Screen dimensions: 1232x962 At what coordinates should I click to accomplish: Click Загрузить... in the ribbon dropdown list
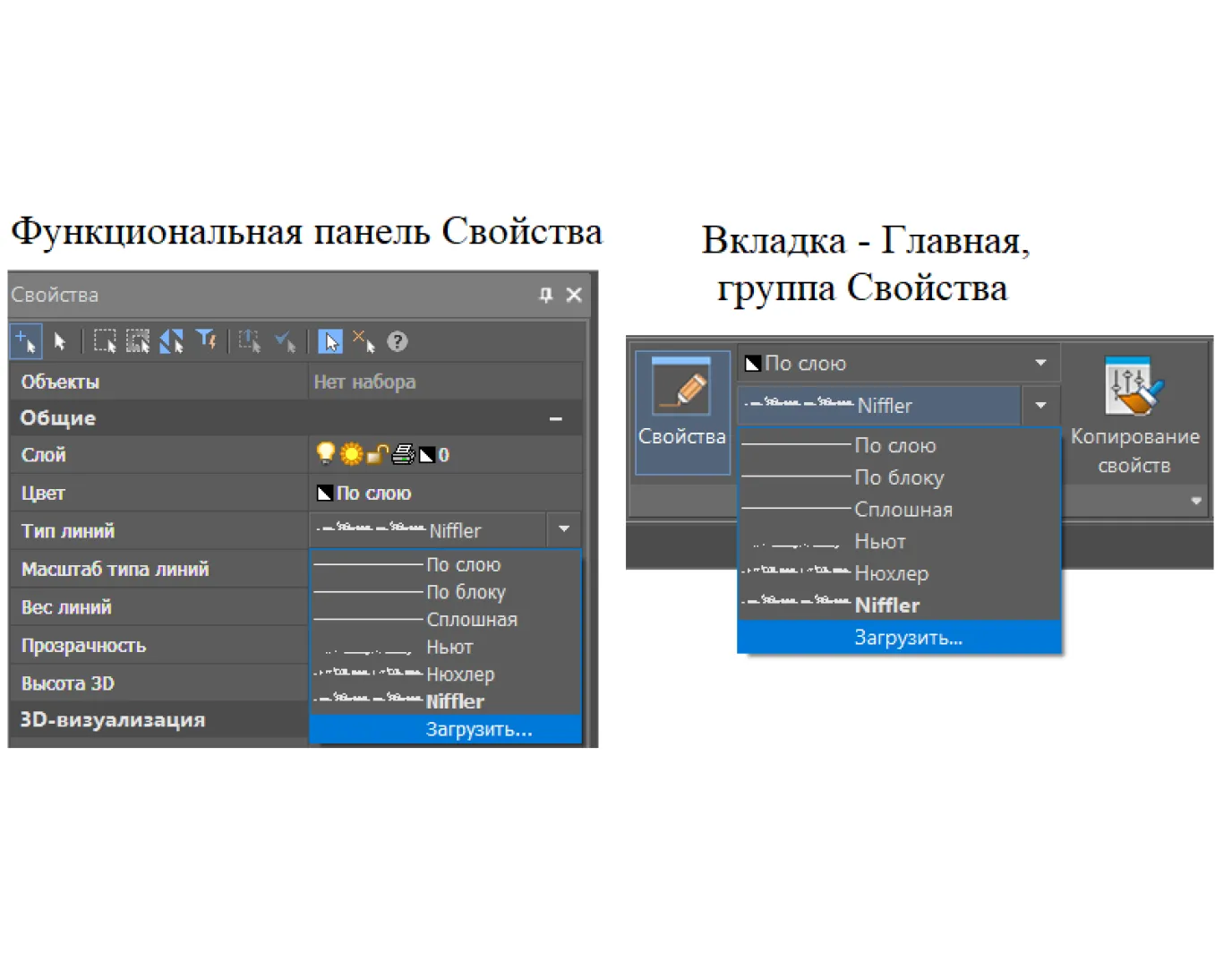coord(899,638)
